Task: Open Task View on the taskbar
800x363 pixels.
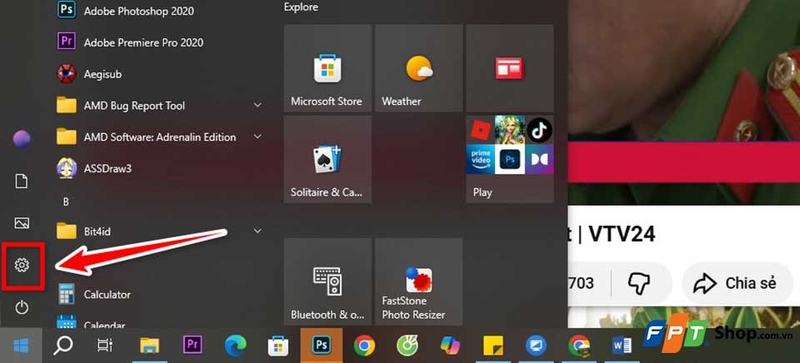Action: pyautogui.click(x=105, y=346)
